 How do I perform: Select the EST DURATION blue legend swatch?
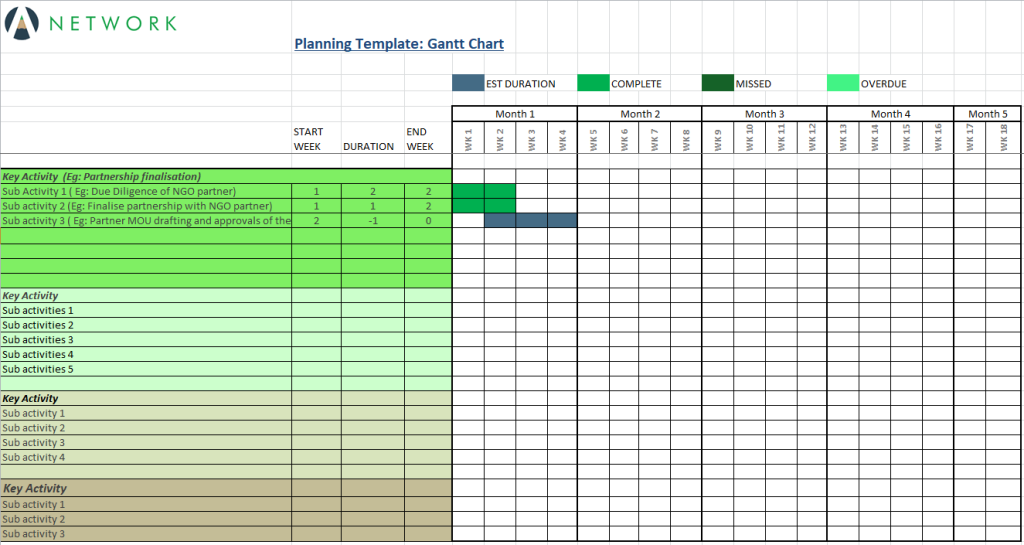467,84
